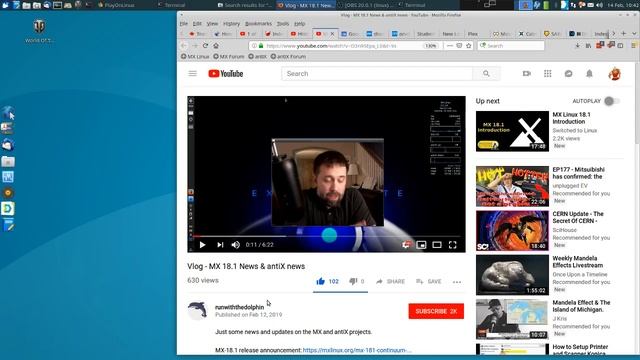Viewport: 640px width, 360px height.
Task: Switch the video to miniplayer mode
Action: tap(421, 245)
